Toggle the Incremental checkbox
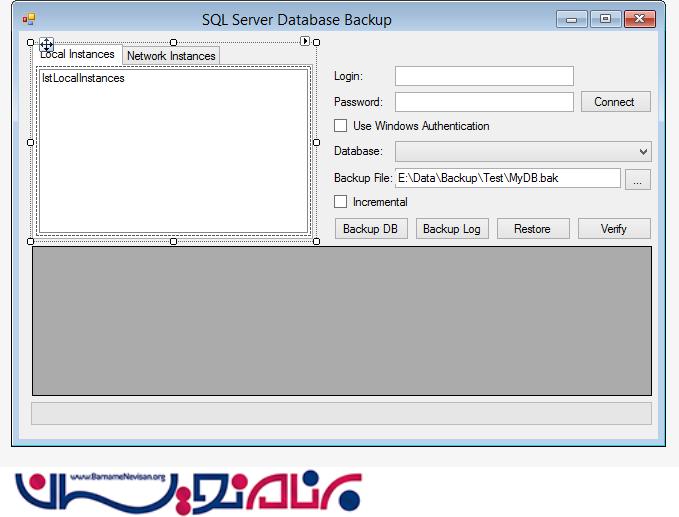 tap(341, 202)
